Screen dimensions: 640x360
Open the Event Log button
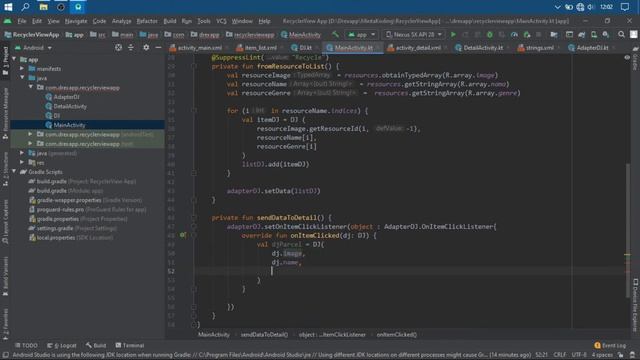pos(610,345)
